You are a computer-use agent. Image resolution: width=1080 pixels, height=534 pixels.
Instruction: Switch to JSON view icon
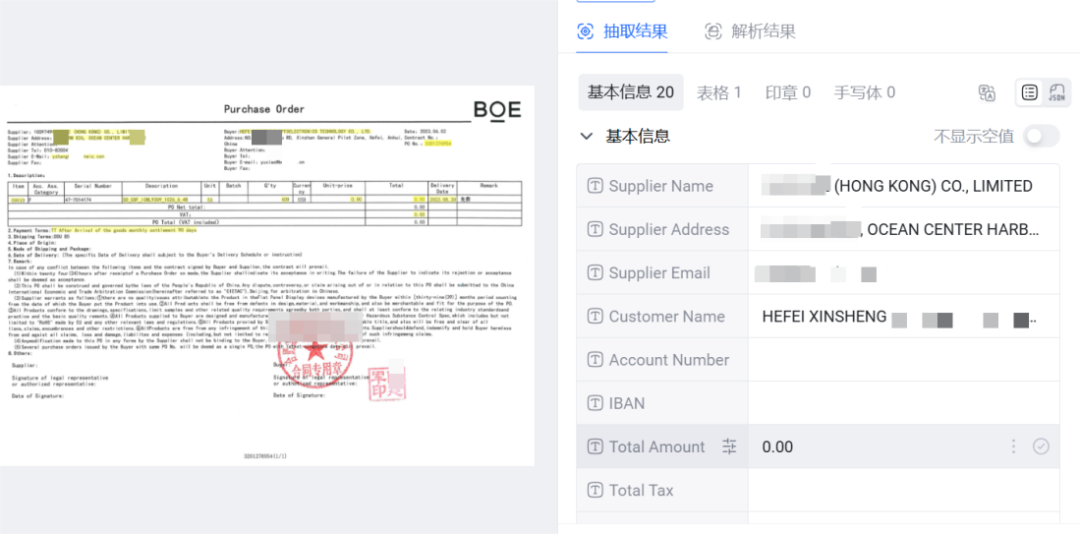point(1056,93)
